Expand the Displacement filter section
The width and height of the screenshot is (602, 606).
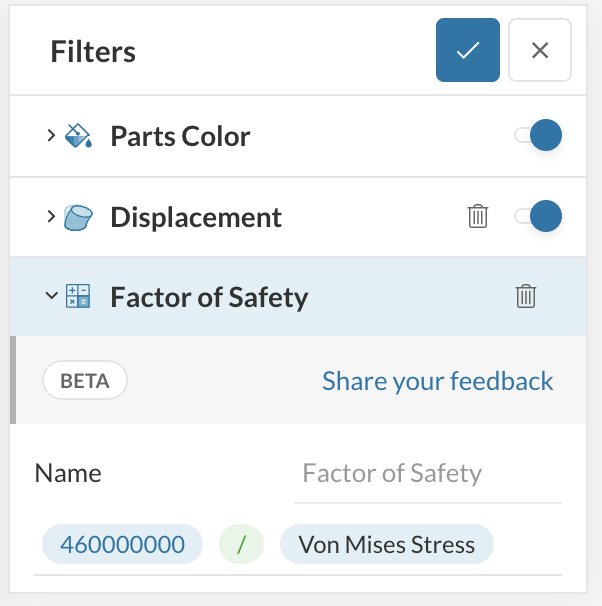tap(51, 216)
